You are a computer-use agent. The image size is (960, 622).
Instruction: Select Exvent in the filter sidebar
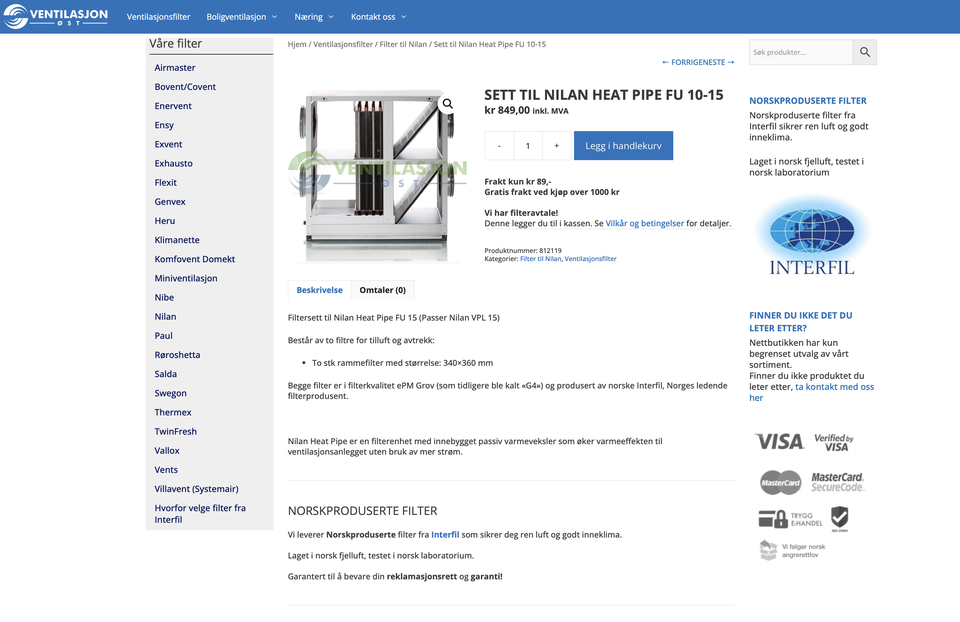(168, 144)
